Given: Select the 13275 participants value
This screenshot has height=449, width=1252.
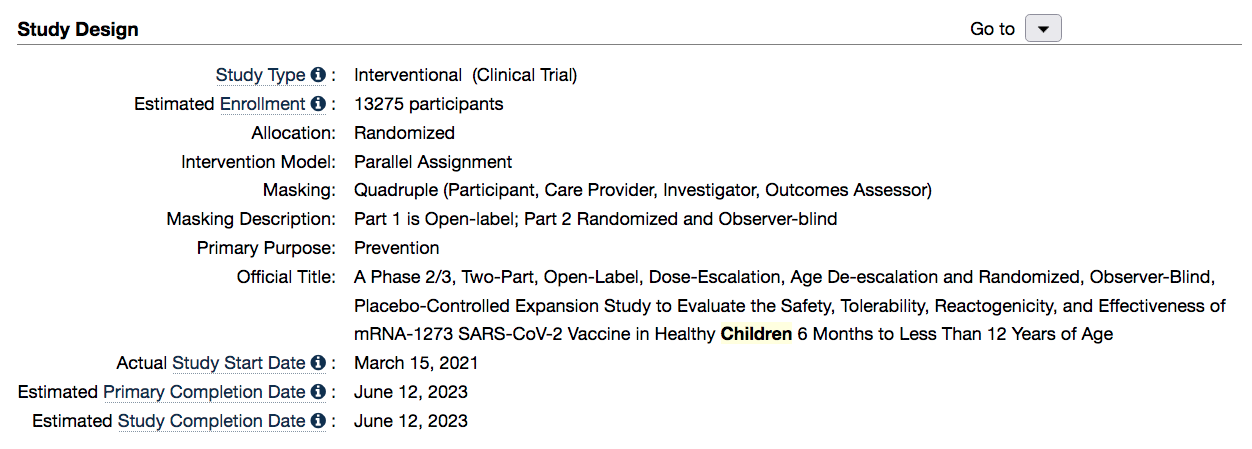Looking at the screenshot, I should click(x=429, y=104).
